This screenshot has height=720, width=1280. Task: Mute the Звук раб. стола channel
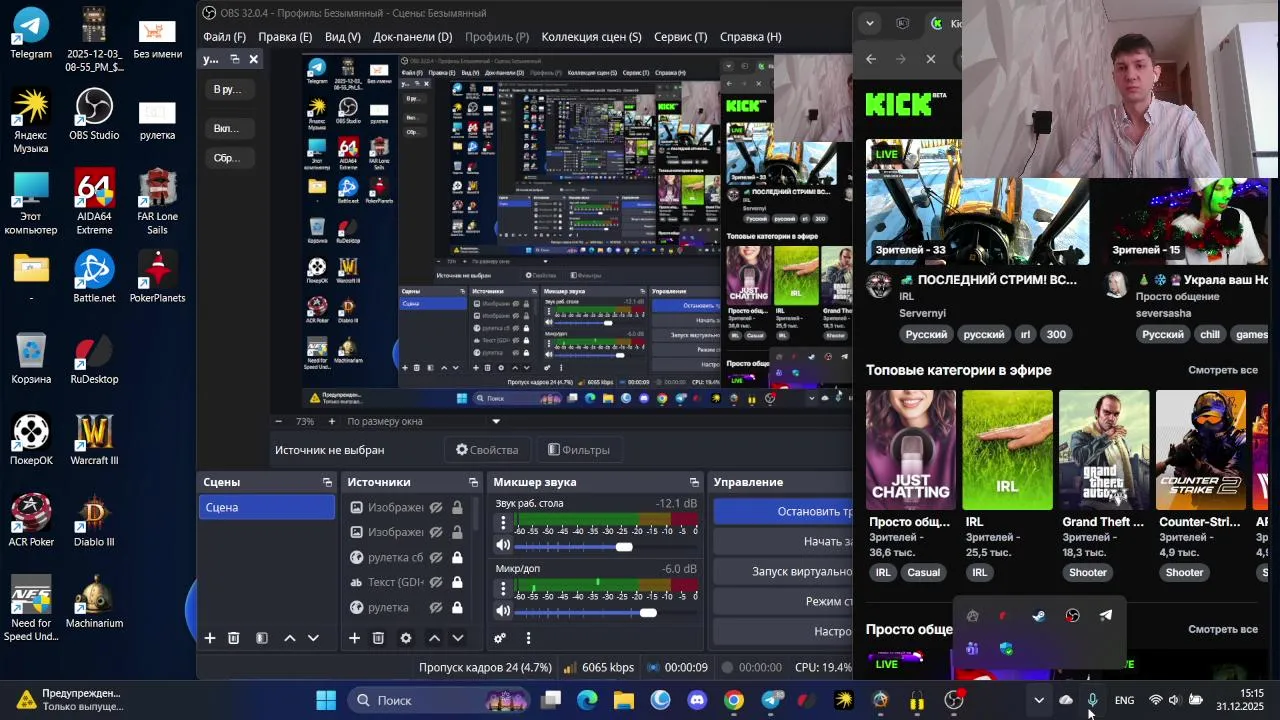(503, 546)
